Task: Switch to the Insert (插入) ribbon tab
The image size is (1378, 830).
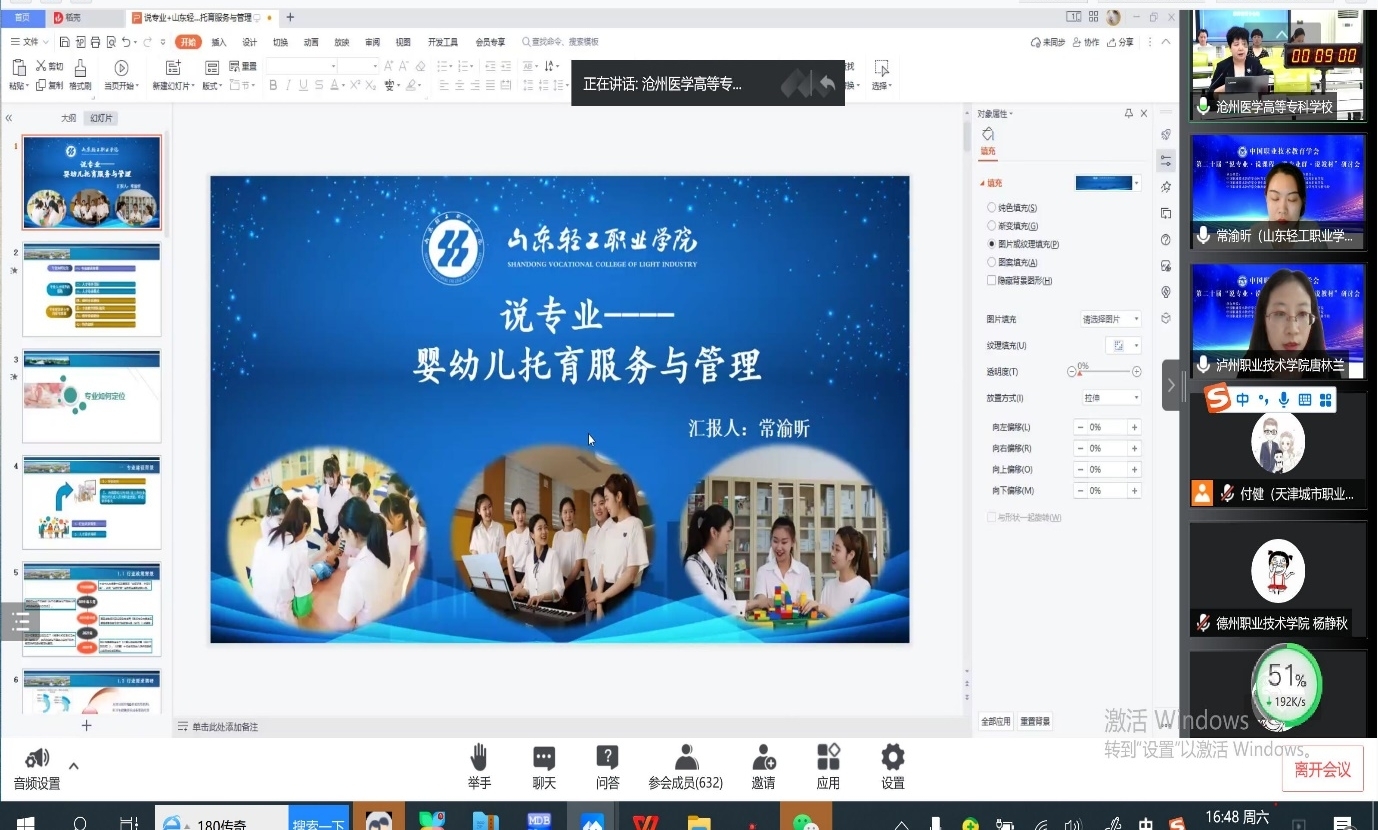Action: point(219,42)
